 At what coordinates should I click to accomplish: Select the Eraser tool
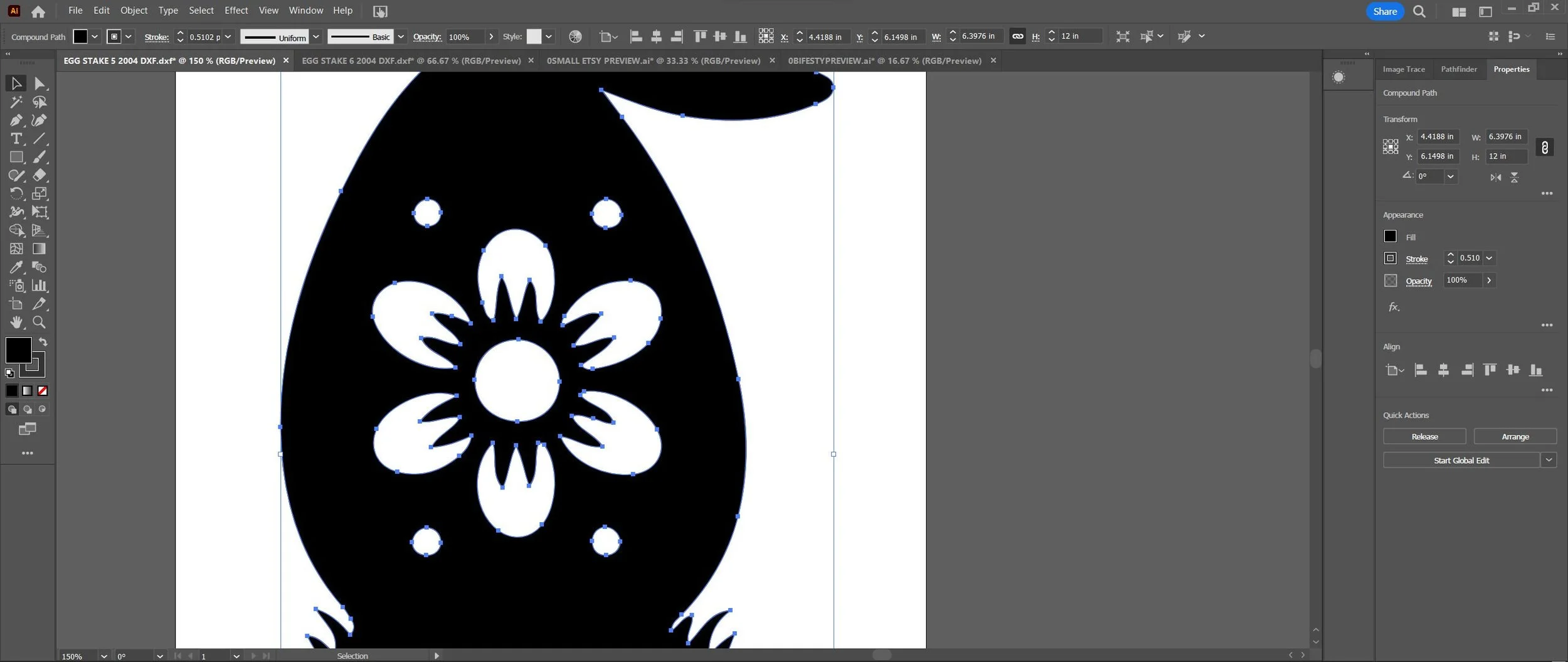pos(40,175)
